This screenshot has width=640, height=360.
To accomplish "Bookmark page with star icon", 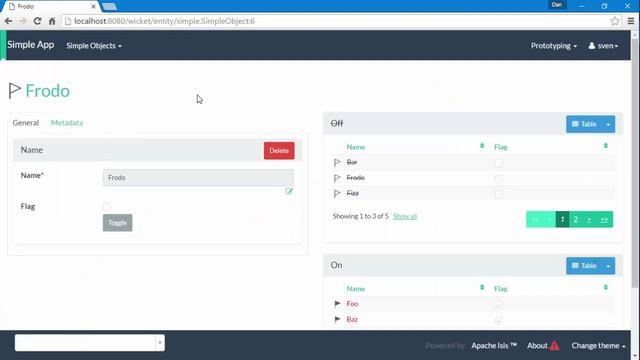I will click(x=615, y=21).
